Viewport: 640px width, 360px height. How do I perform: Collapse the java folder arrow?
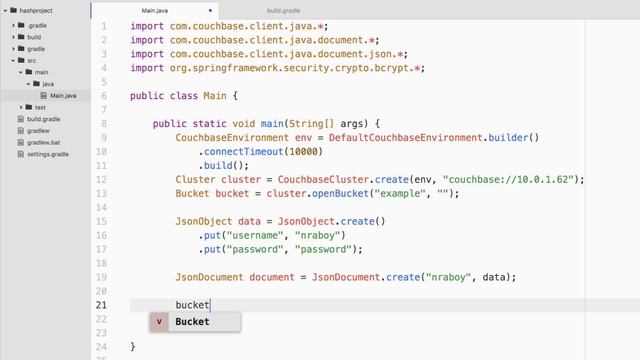tap(28, 84)
